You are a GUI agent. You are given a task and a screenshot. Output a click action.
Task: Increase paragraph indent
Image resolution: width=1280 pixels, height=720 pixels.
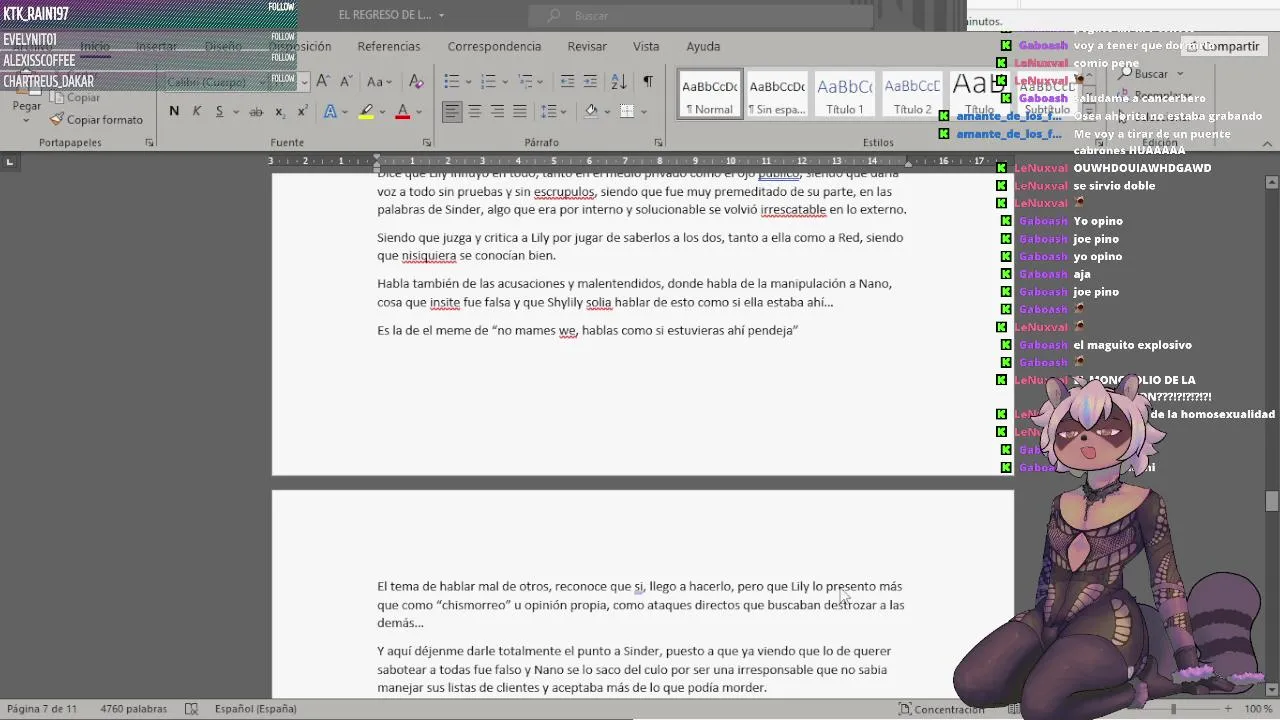point(590,82)
